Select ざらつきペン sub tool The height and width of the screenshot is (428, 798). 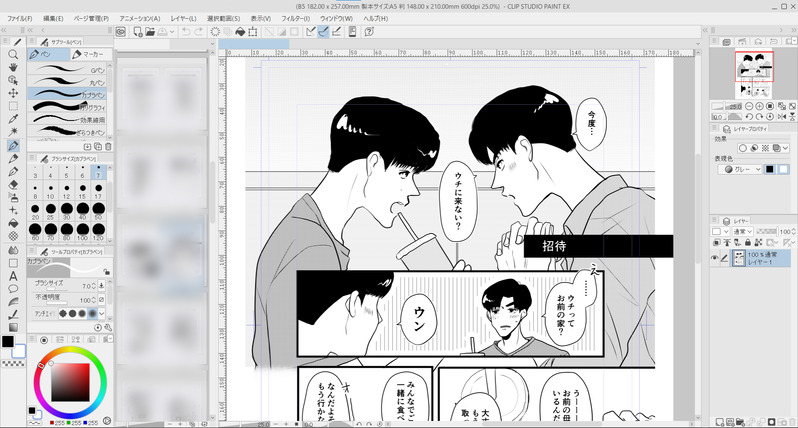tap(67, 132)
